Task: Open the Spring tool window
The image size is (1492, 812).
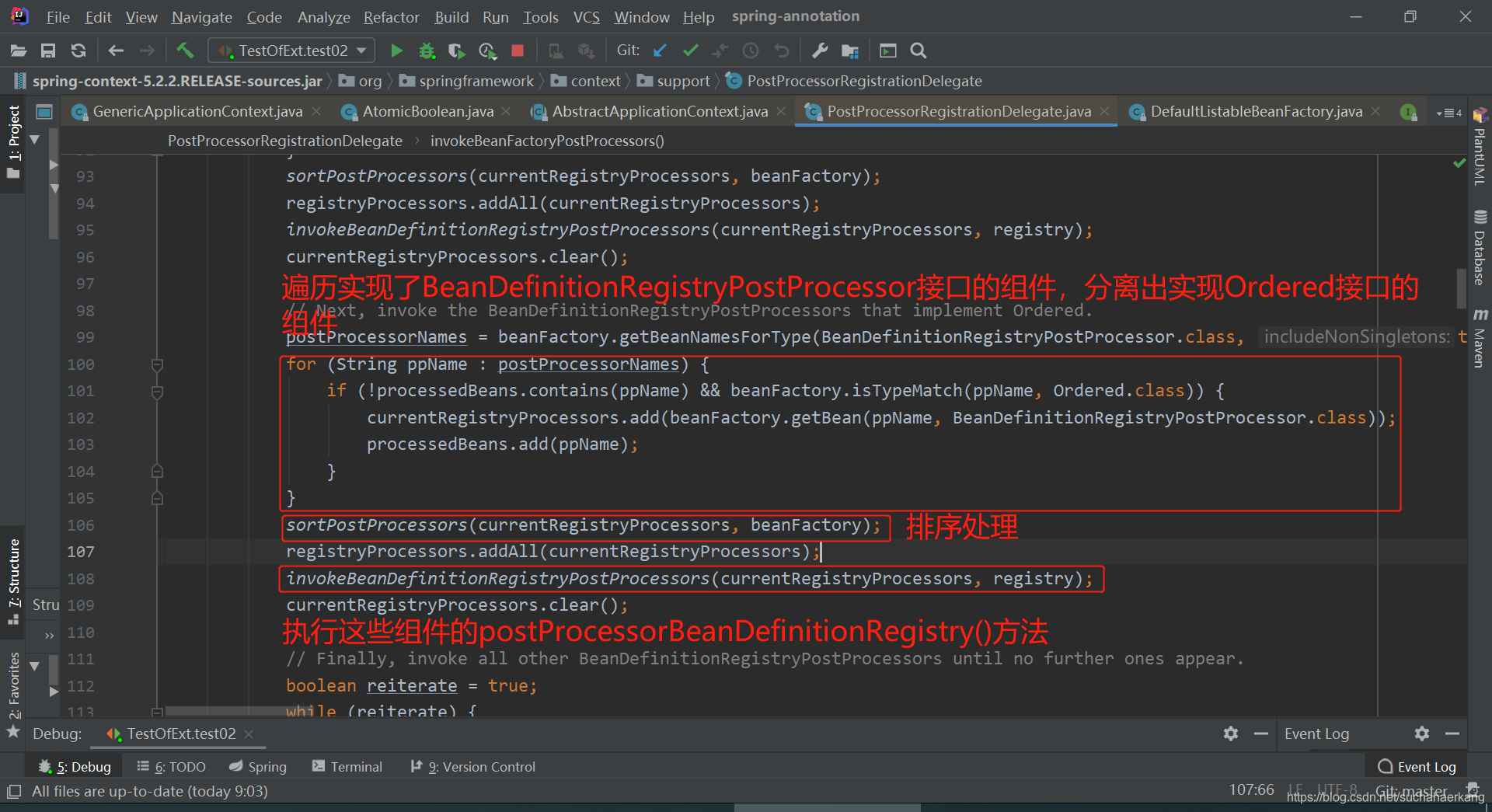Action: [x=258, y=767]
